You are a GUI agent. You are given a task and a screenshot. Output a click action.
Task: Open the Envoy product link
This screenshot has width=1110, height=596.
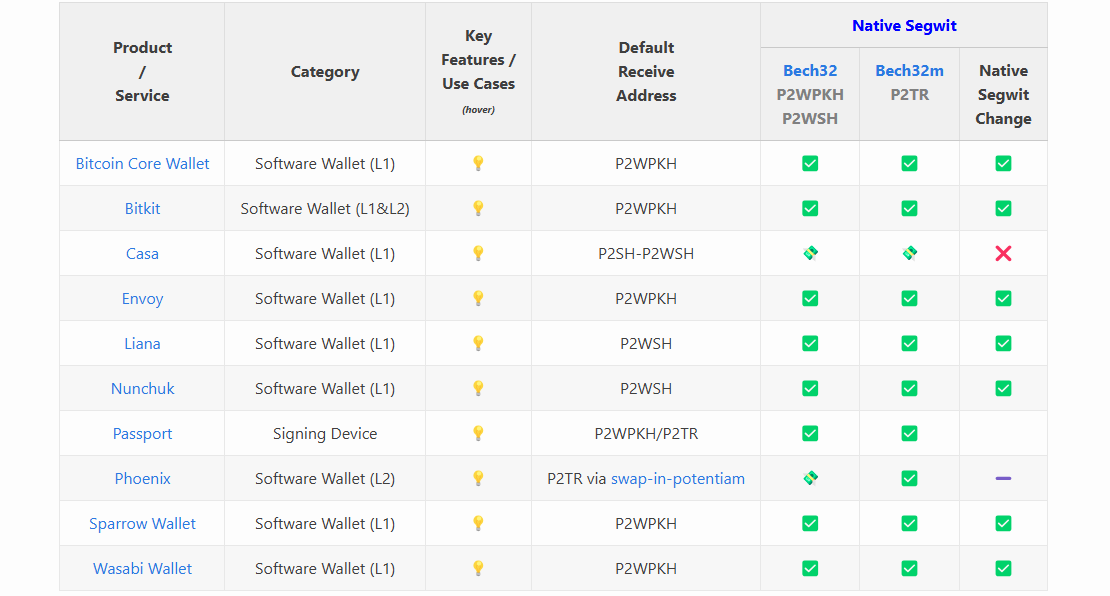[142, 299]
